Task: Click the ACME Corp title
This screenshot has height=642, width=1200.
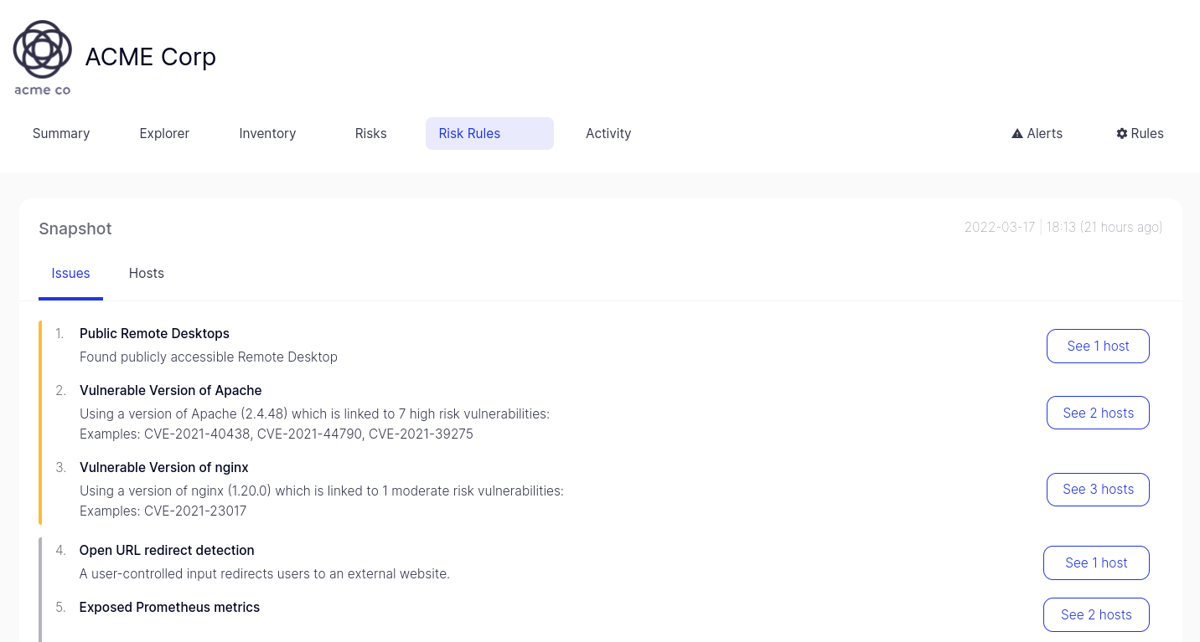Action: (x=151, y=57)
